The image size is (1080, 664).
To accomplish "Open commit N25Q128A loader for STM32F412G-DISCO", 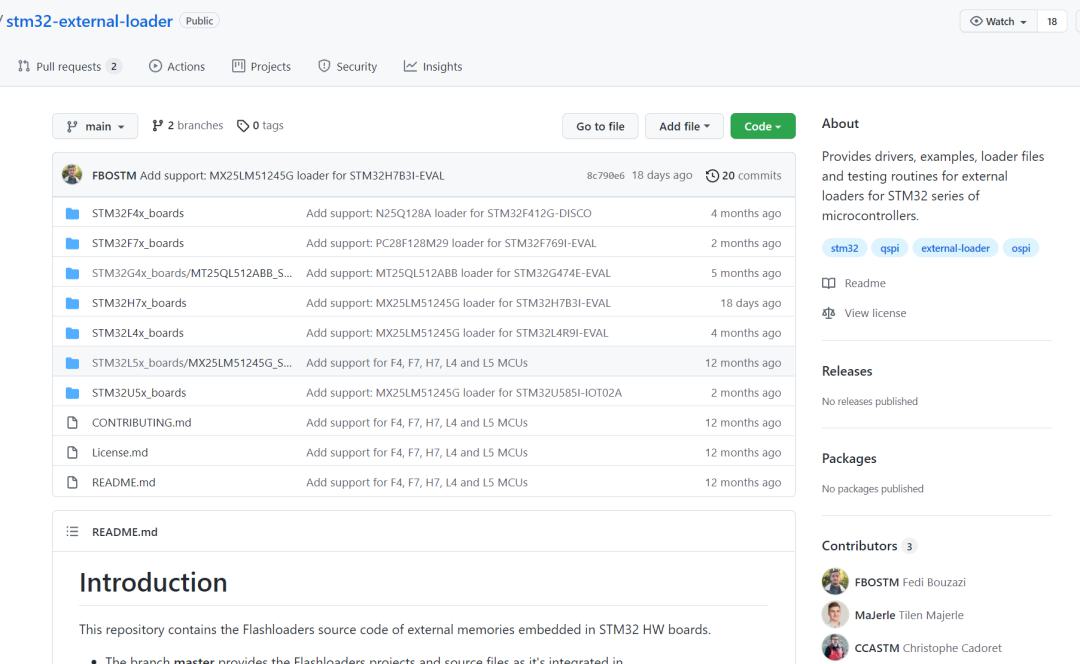I will click(449, 213).
